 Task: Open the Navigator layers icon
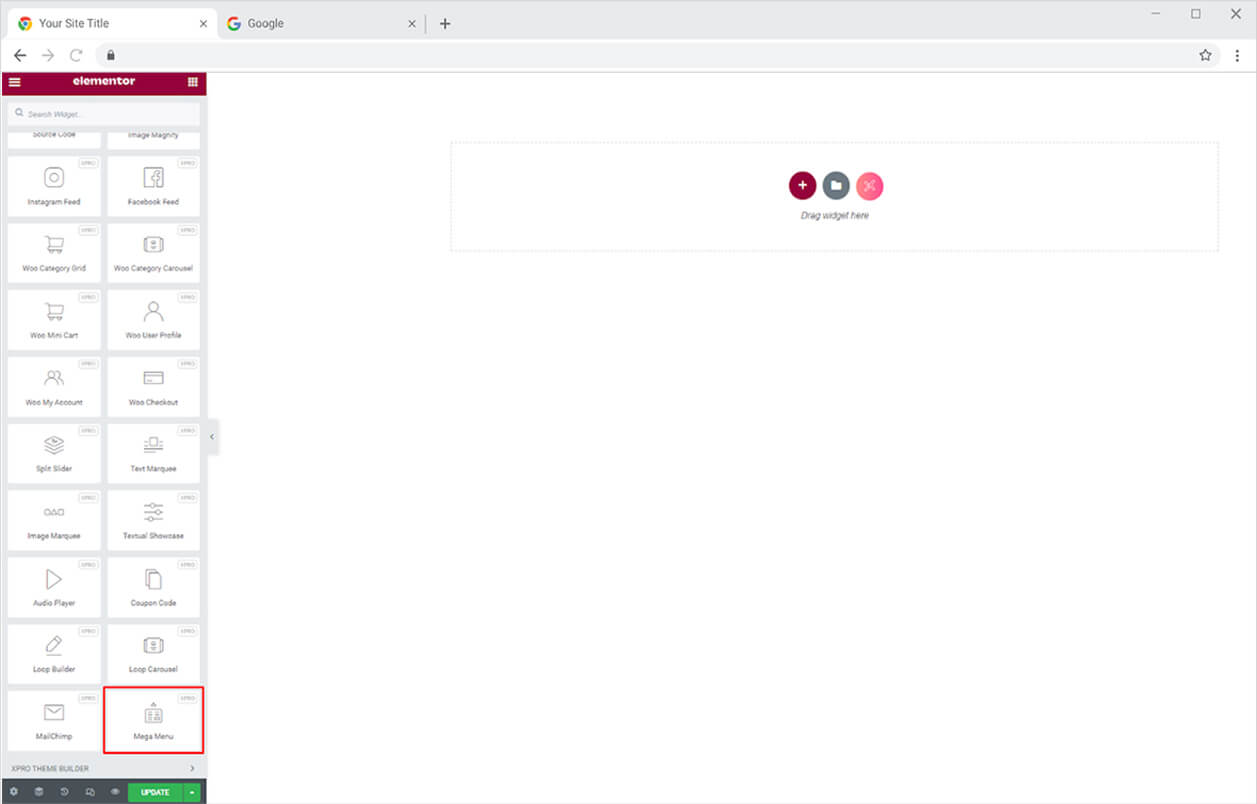click(x=39, y=792)
